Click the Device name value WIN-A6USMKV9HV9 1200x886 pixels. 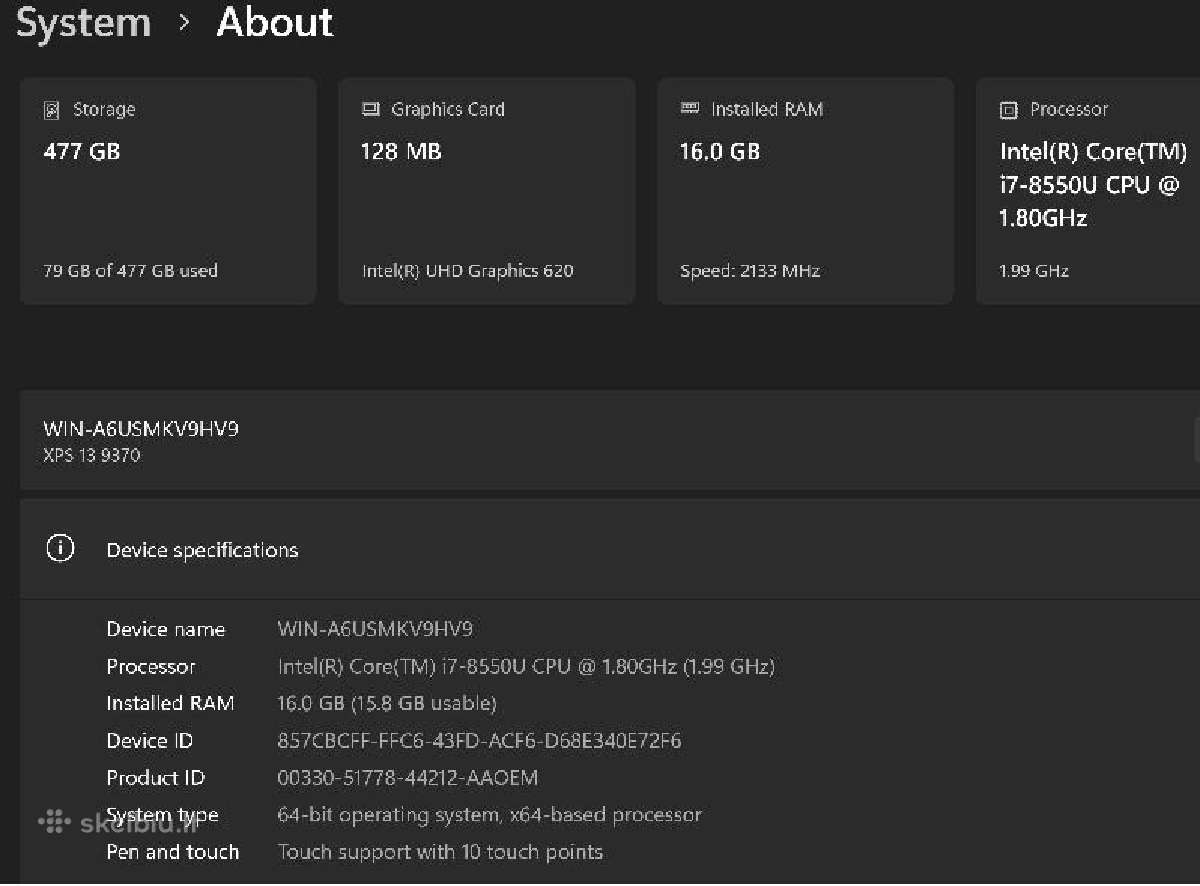(375, 629)
